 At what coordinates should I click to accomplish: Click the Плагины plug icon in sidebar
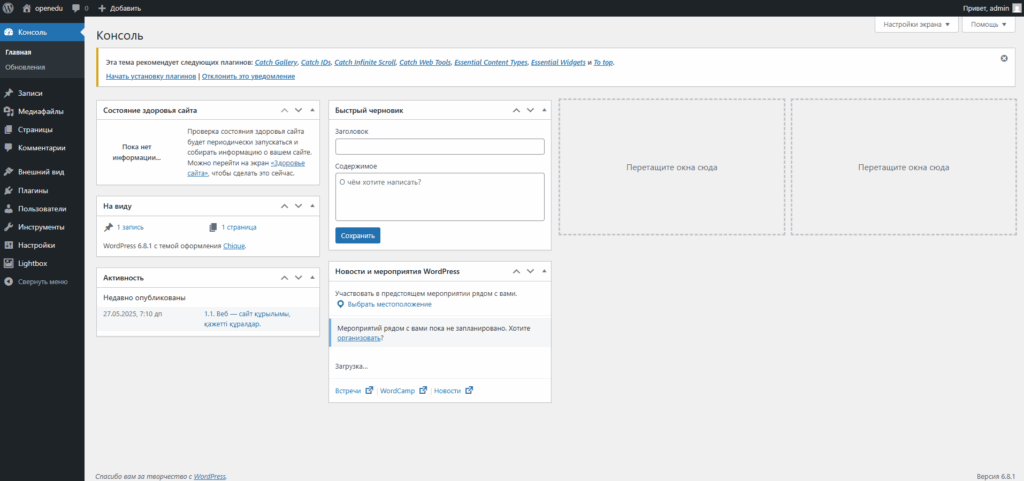[9, 190]
